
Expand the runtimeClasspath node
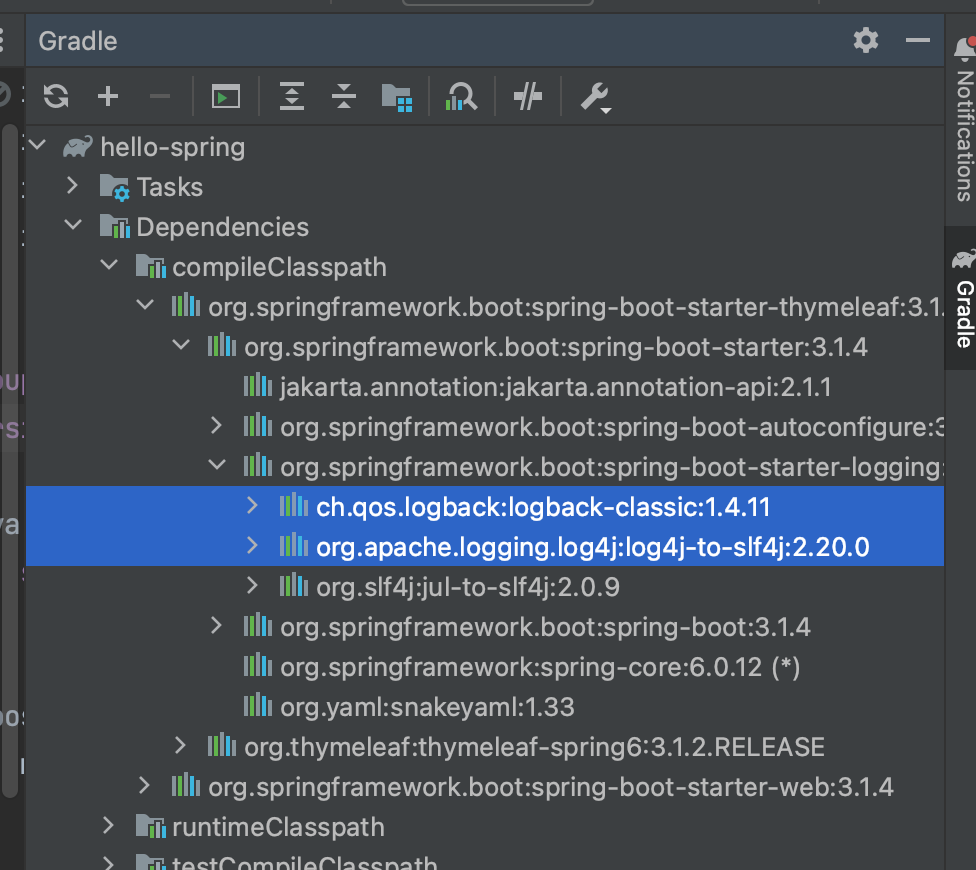[108, 825]
